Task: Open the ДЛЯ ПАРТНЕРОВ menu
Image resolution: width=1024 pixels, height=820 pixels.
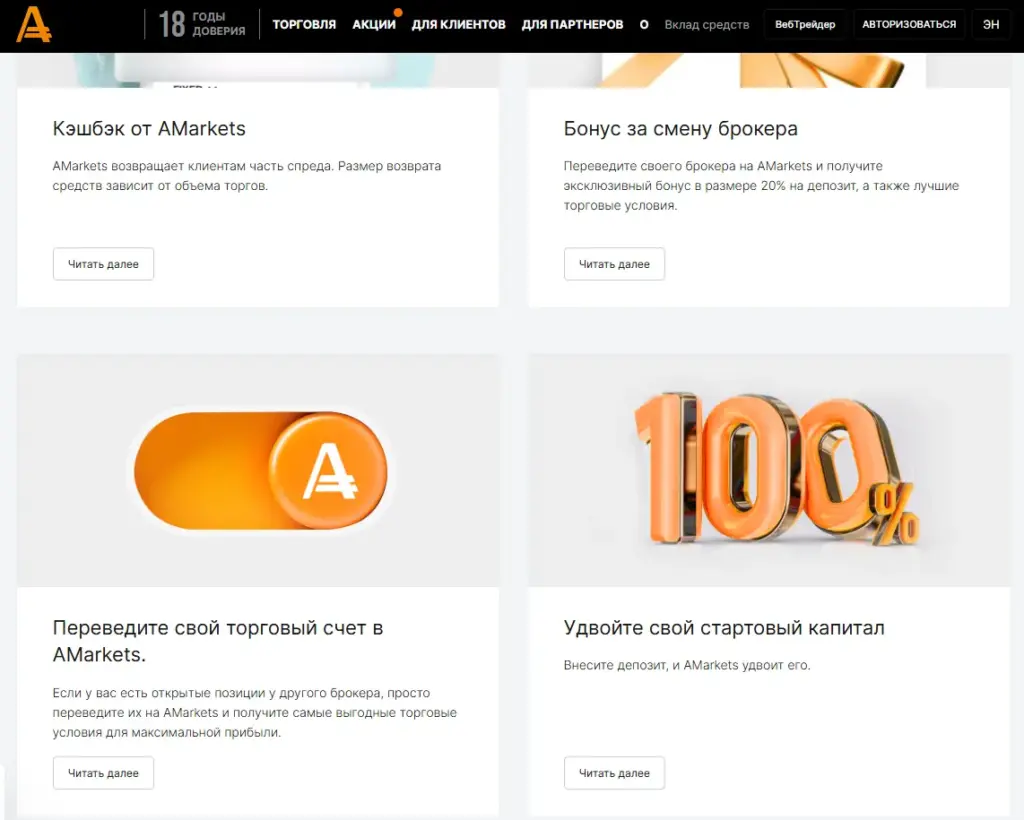Action: click(x=571, y=24)
